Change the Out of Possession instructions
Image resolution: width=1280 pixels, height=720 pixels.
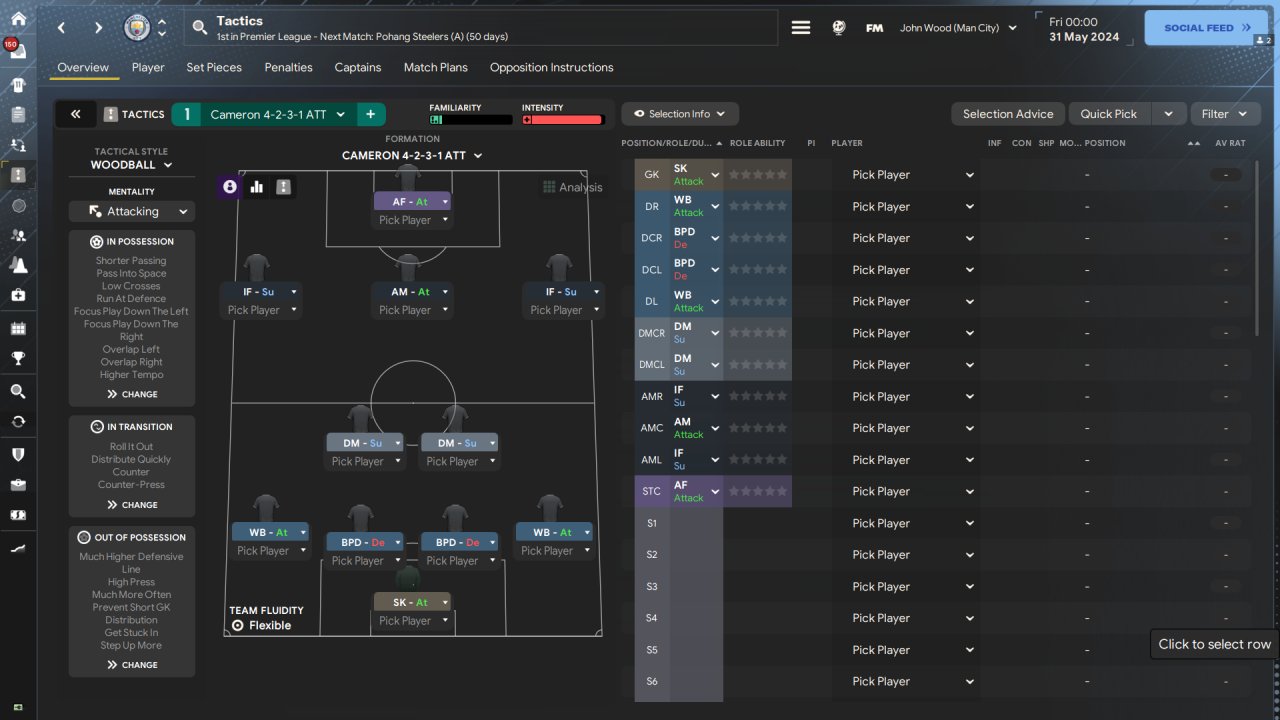coord(132,665)
